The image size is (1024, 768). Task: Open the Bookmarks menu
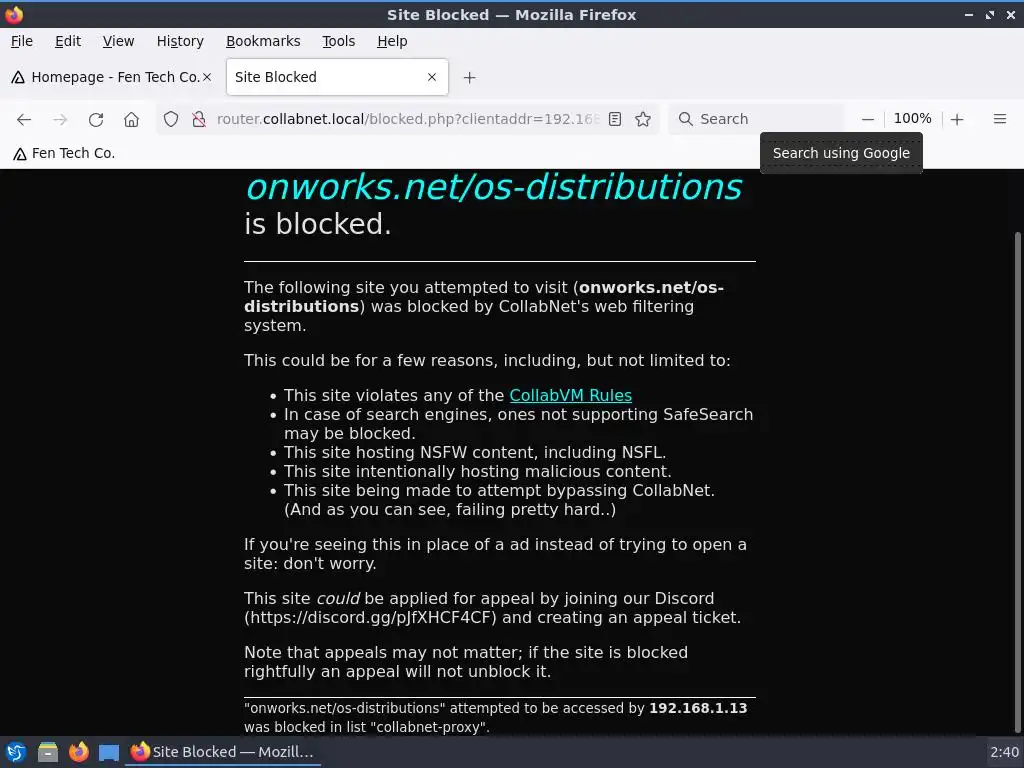click(x=263, y=41)
